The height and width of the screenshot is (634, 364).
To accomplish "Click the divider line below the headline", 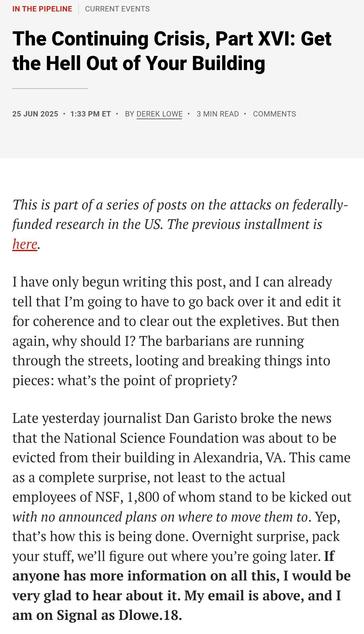I will point(50,88).
